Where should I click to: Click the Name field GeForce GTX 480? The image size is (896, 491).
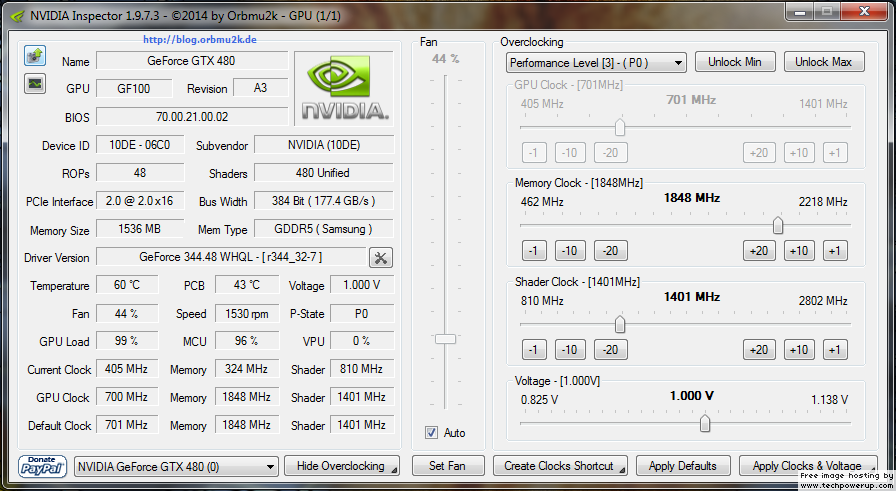(191, 61)
